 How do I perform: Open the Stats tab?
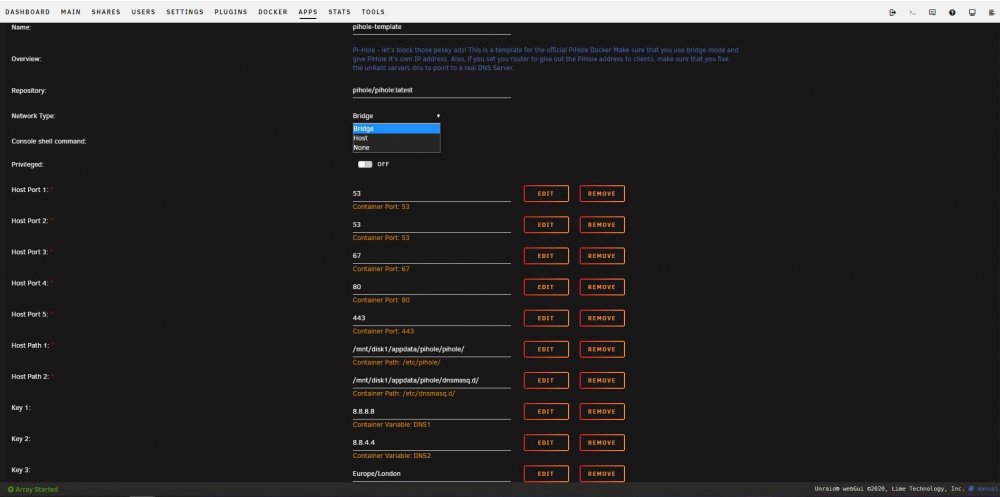click(x=339, y=12)
